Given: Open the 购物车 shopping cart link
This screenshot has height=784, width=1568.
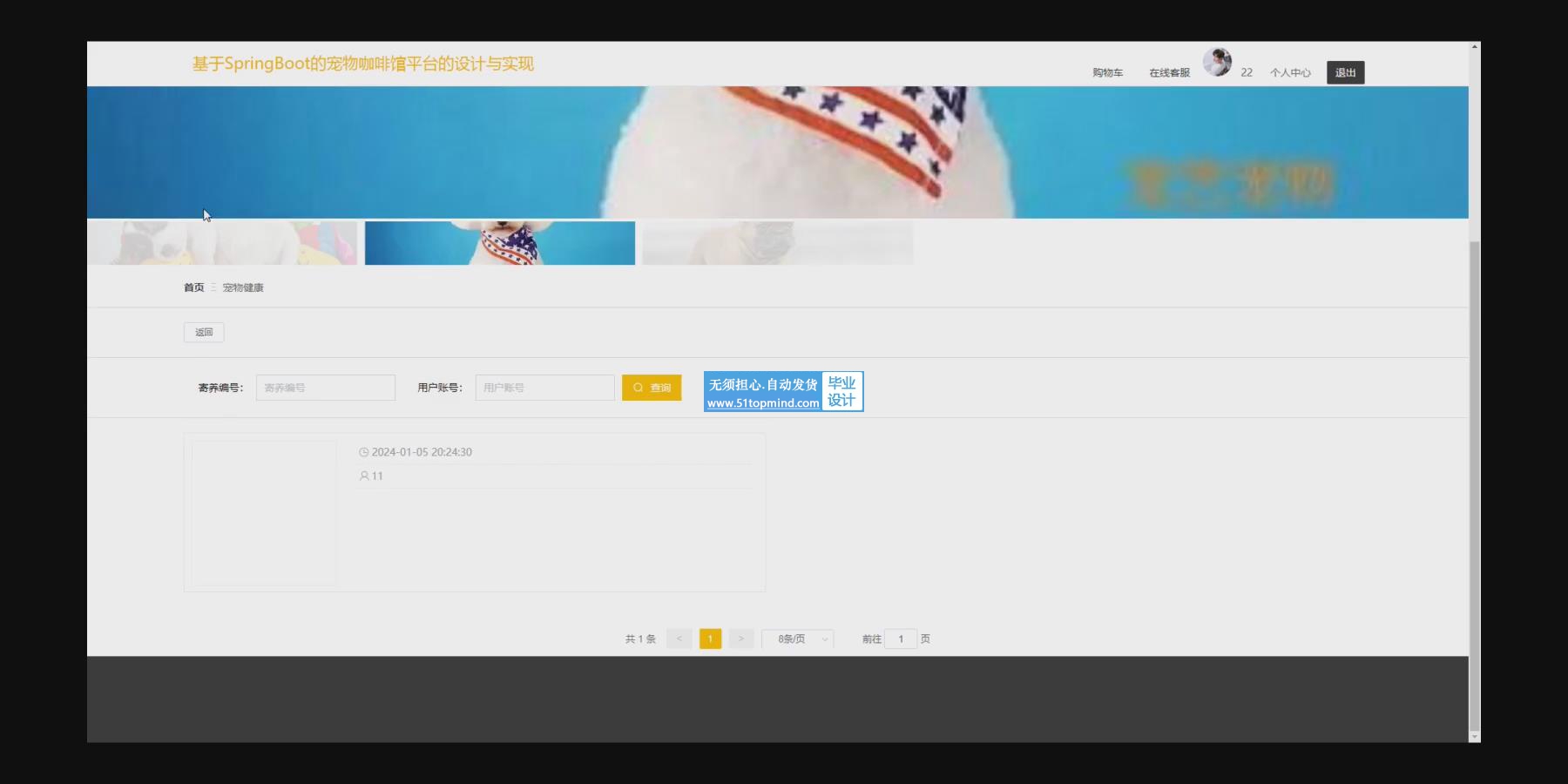Looking at the screenshot, I should [x=1107, y=73].
